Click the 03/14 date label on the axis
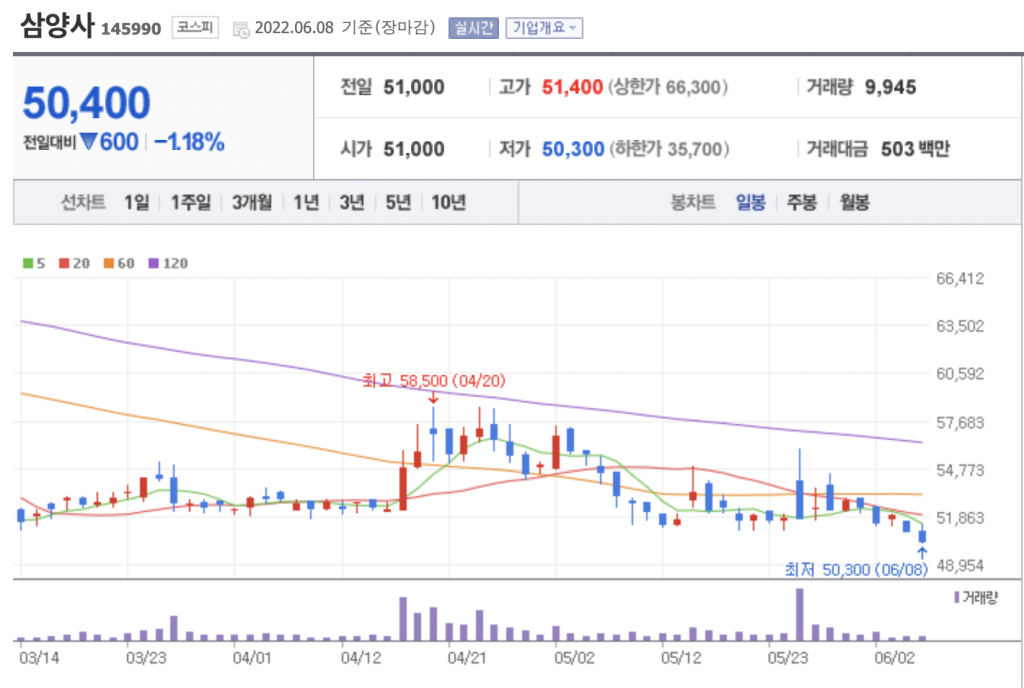Screen dimensions: 1024x688 tap(39, 657)
